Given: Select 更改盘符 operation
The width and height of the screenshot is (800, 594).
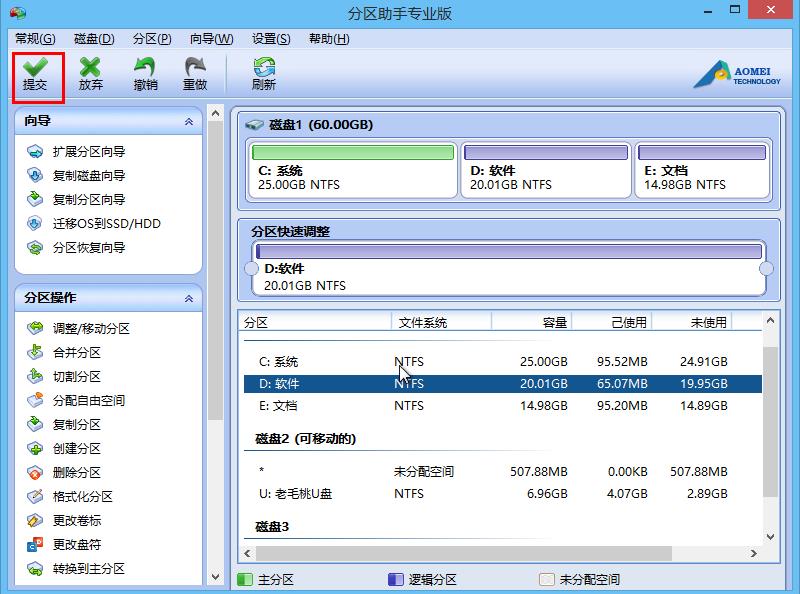Looking at the screenshot, I should pyautogui.click(x=77, y=544).
